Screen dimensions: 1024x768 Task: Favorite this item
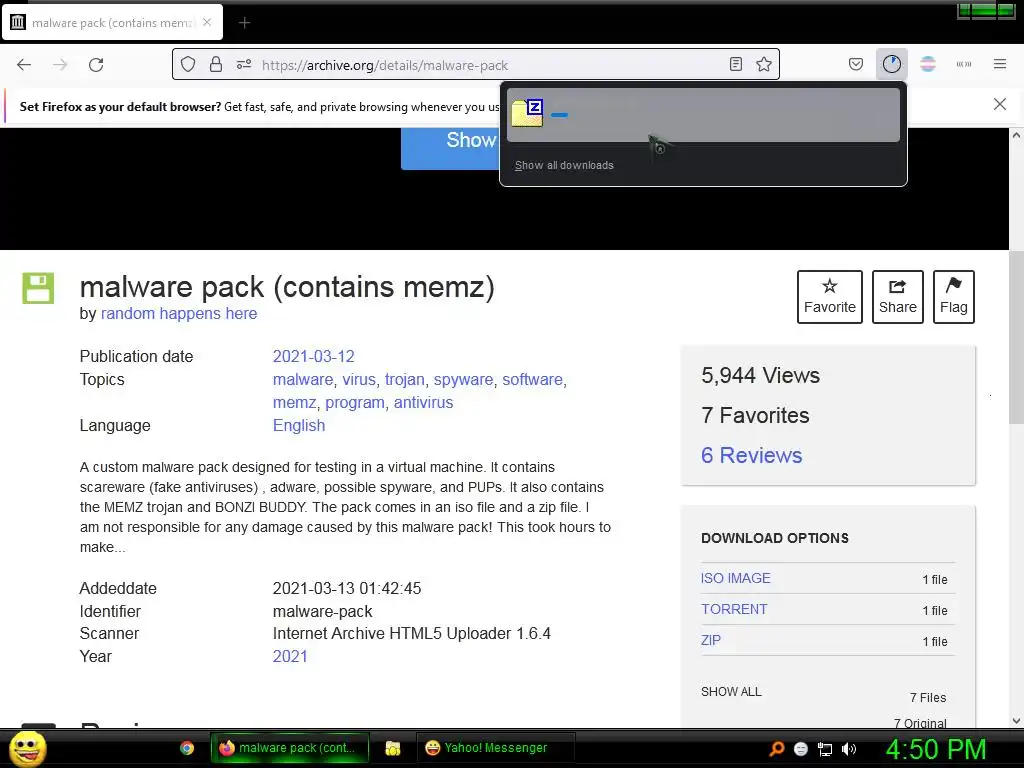[829, 297]
